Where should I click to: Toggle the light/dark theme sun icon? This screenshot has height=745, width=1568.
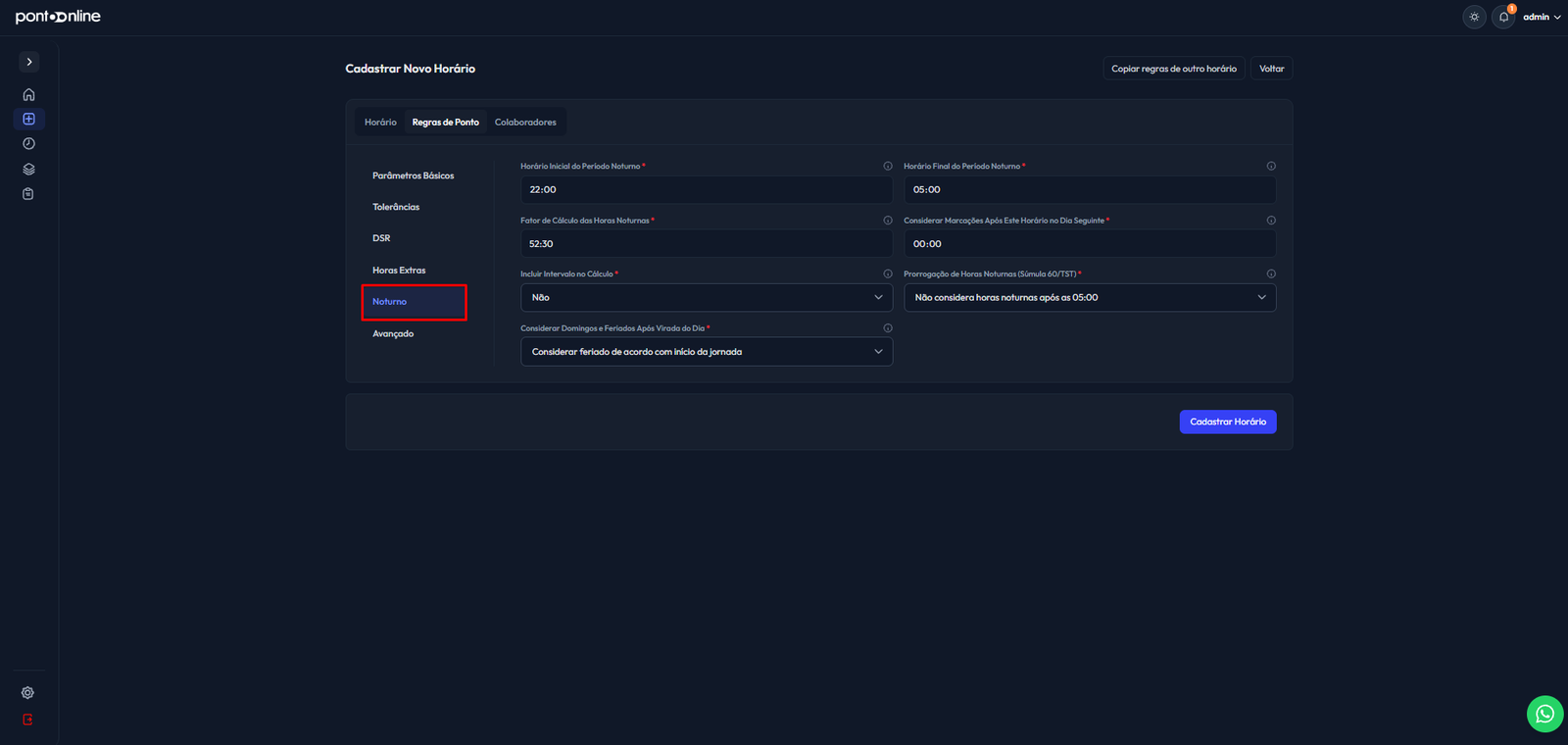(1474, 17)
